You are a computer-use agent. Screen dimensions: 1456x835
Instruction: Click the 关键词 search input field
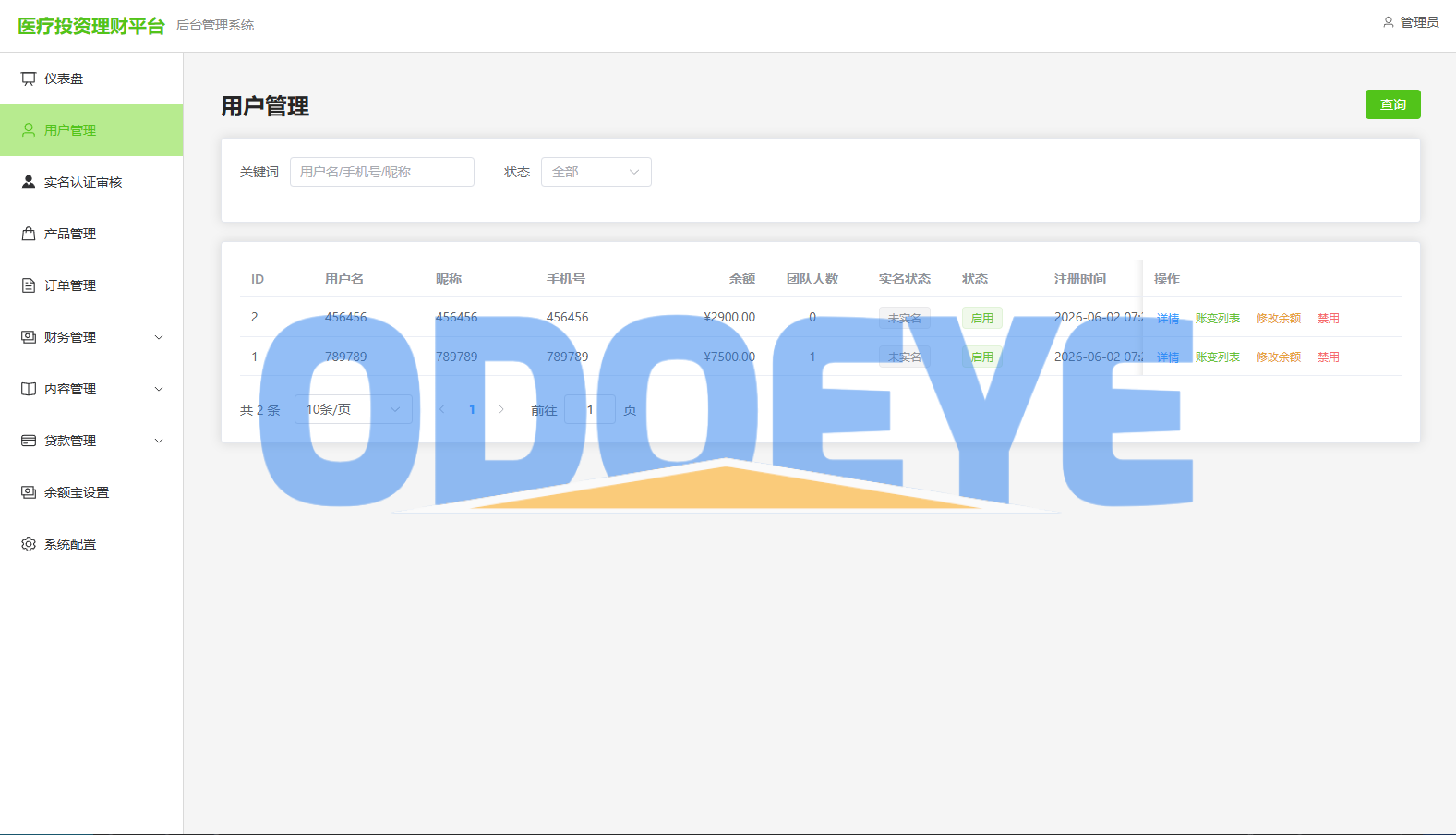[382, 172]
